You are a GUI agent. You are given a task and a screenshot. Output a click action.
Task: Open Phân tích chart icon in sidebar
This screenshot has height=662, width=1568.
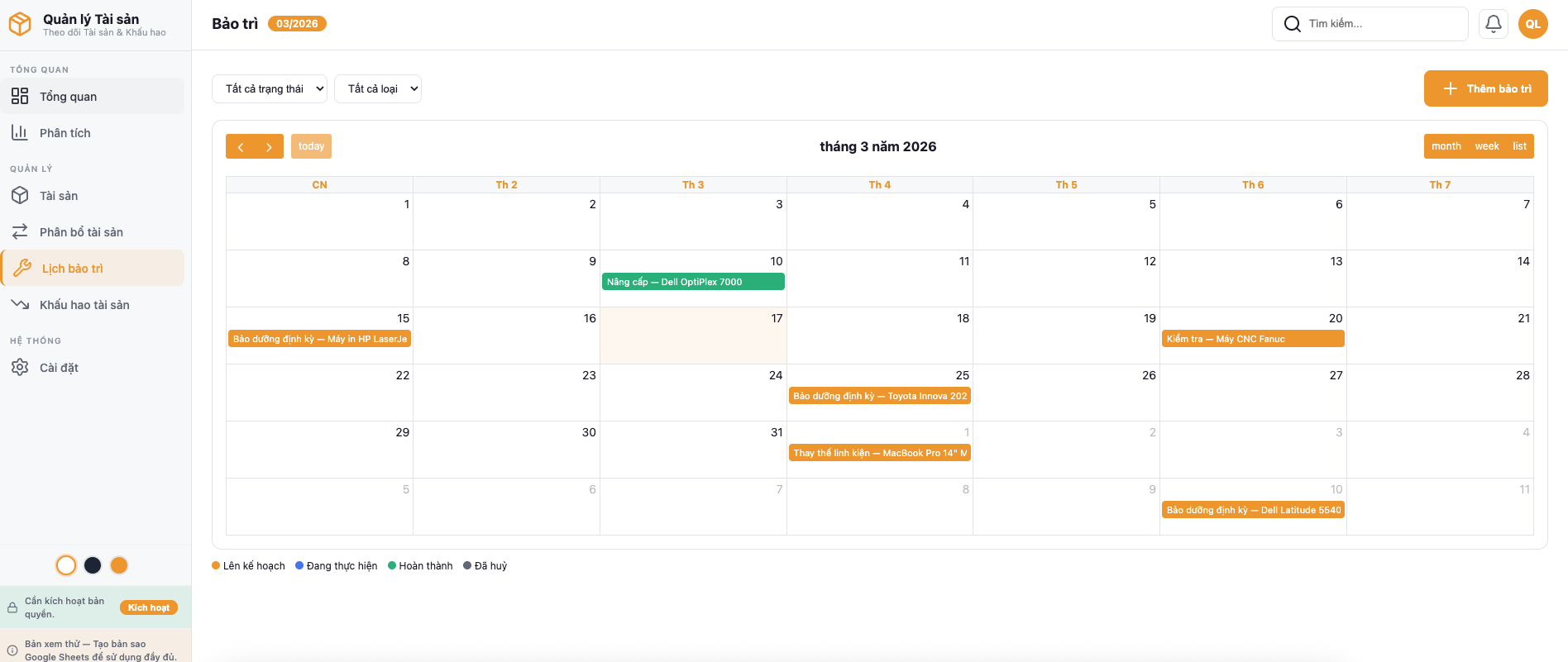click(20, 133)
